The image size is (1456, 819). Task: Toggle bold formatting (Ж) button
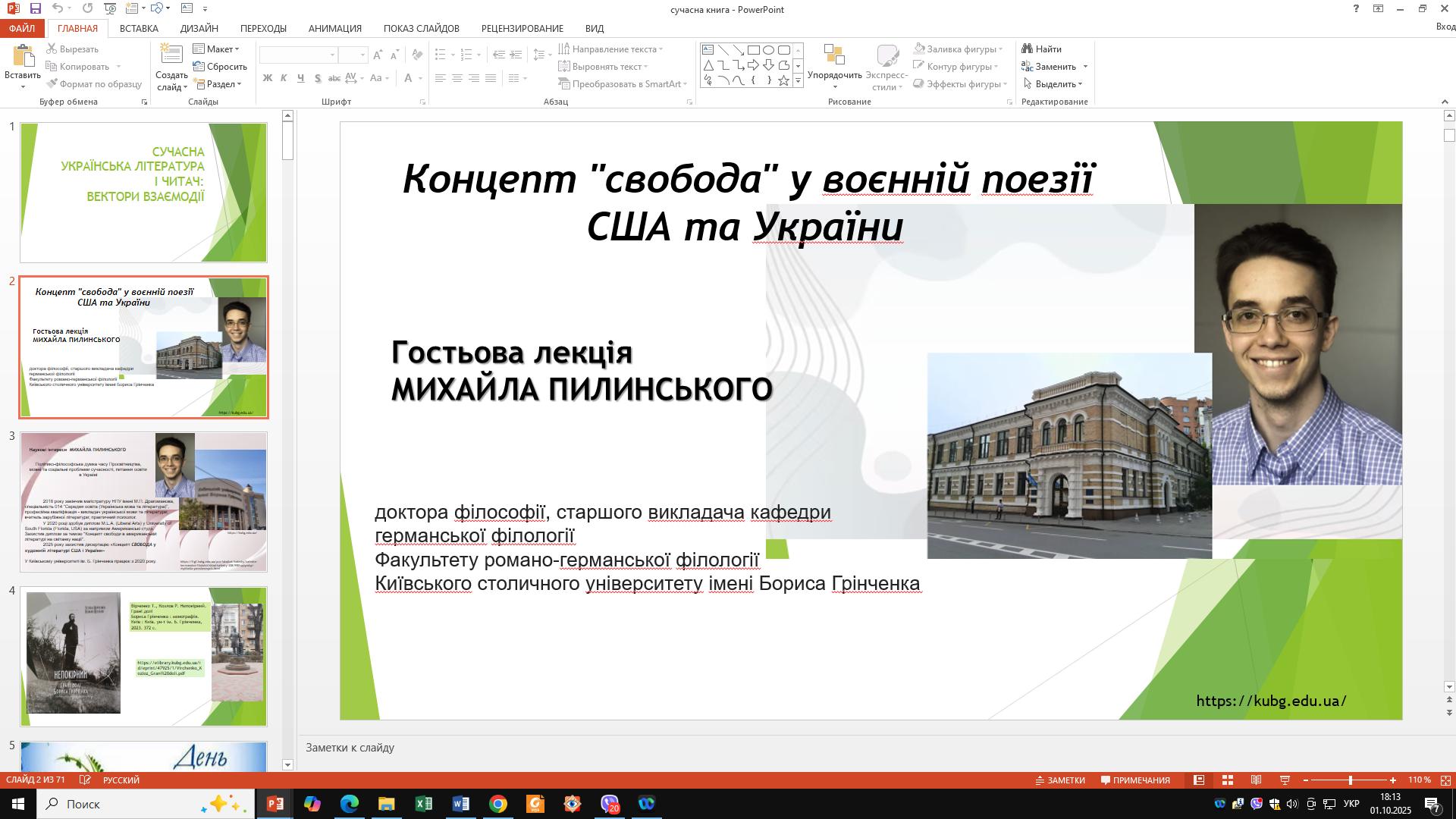click(x=267, y=78)
